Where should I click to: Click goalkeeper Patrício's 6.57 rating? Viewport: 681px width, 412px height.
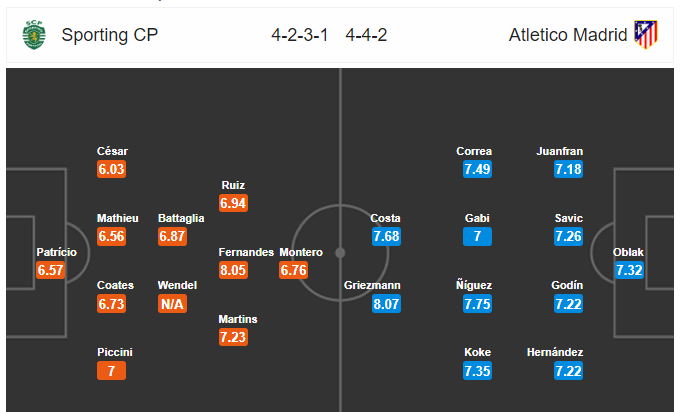click(x=50, y=270)
